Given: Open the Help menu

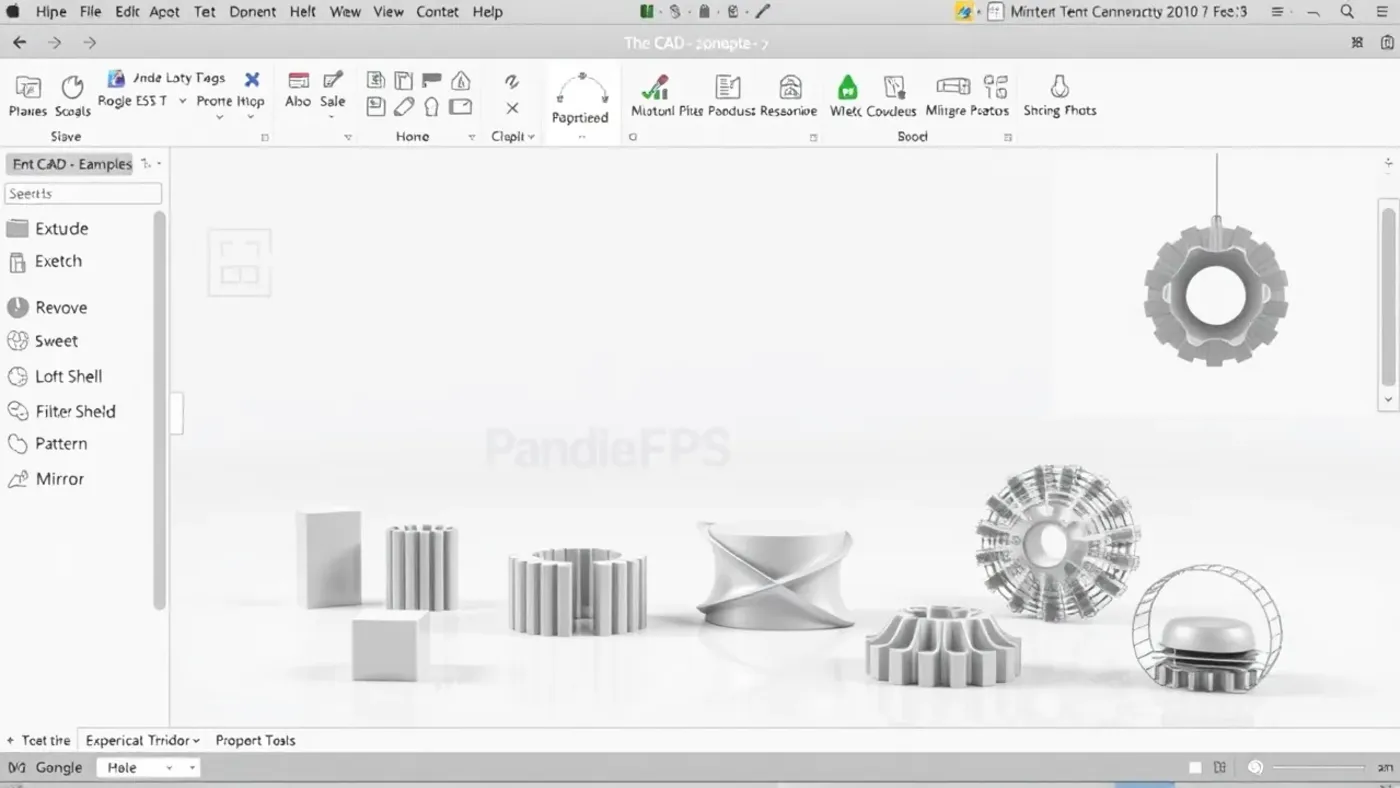Looking at the screenshot, I should [487, 12].
